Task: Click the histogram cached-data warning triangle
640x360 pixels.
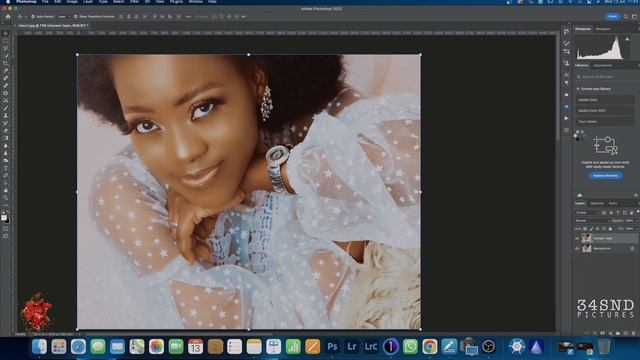Action: click(627, 39)
